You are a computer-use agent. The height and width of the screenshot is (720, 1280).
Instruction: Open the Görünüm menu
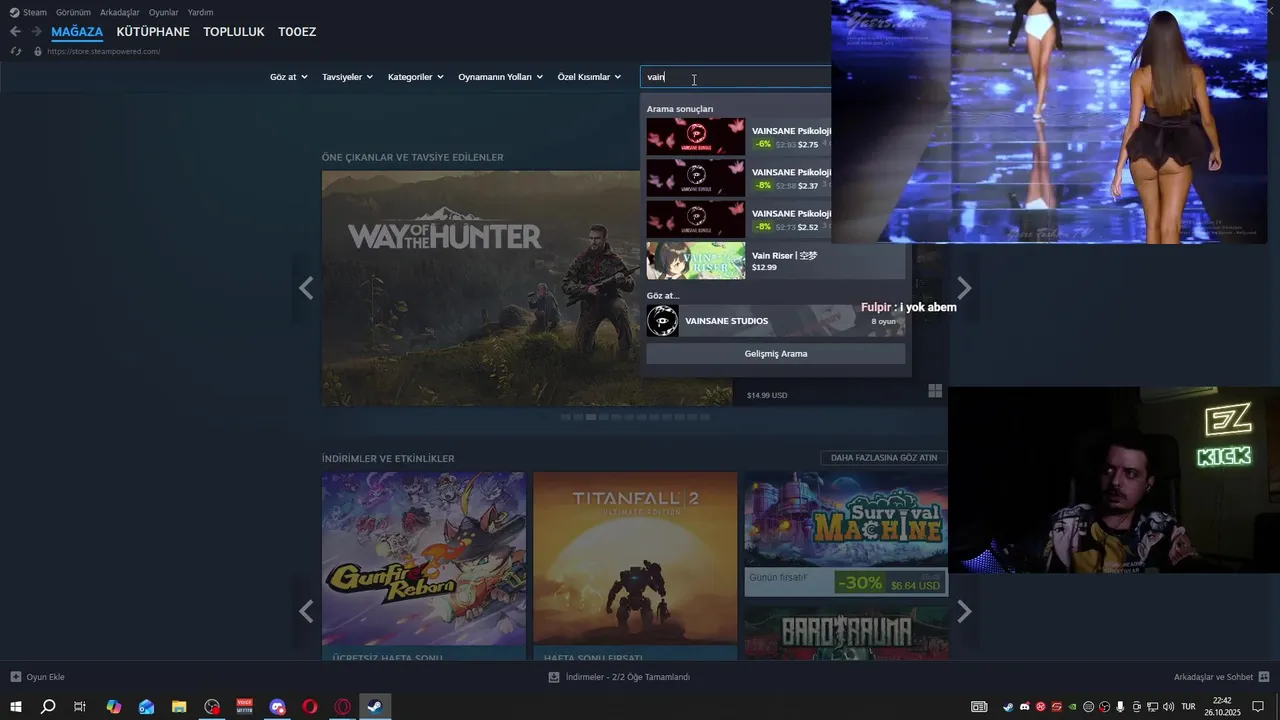pyautogui.click(x=73, y=12)
